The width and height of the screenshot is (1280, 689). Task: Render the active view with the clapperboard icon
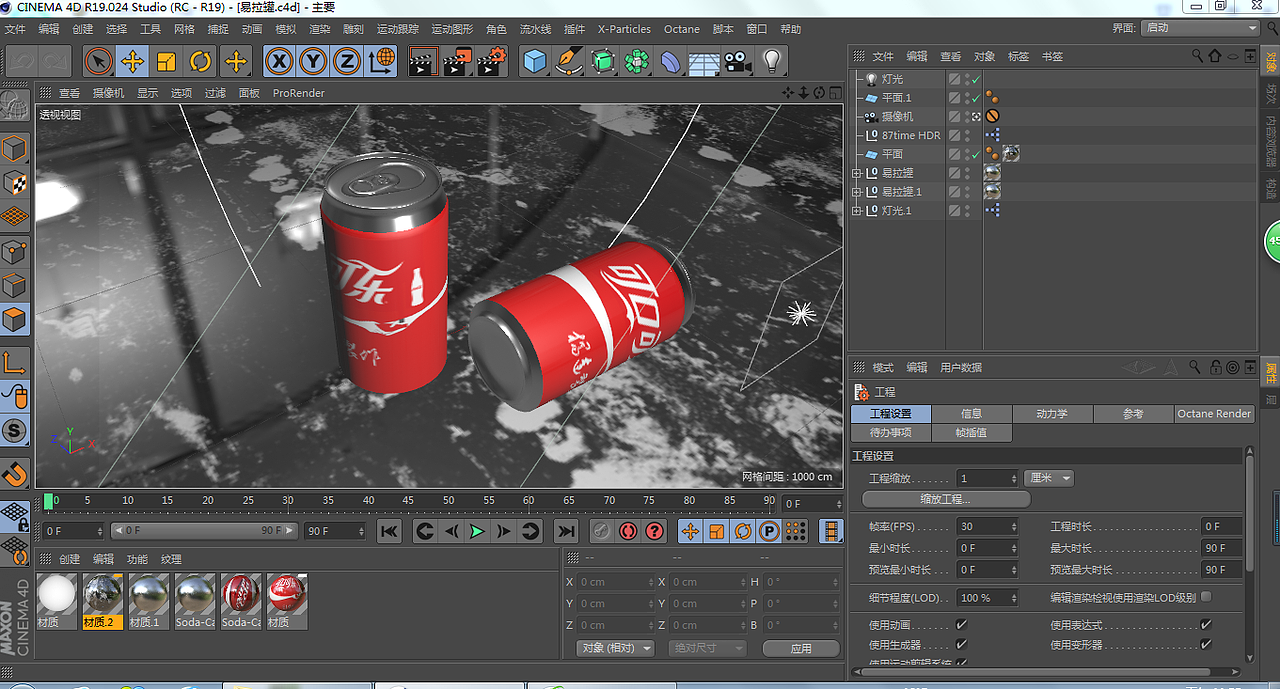pos(423,62)
